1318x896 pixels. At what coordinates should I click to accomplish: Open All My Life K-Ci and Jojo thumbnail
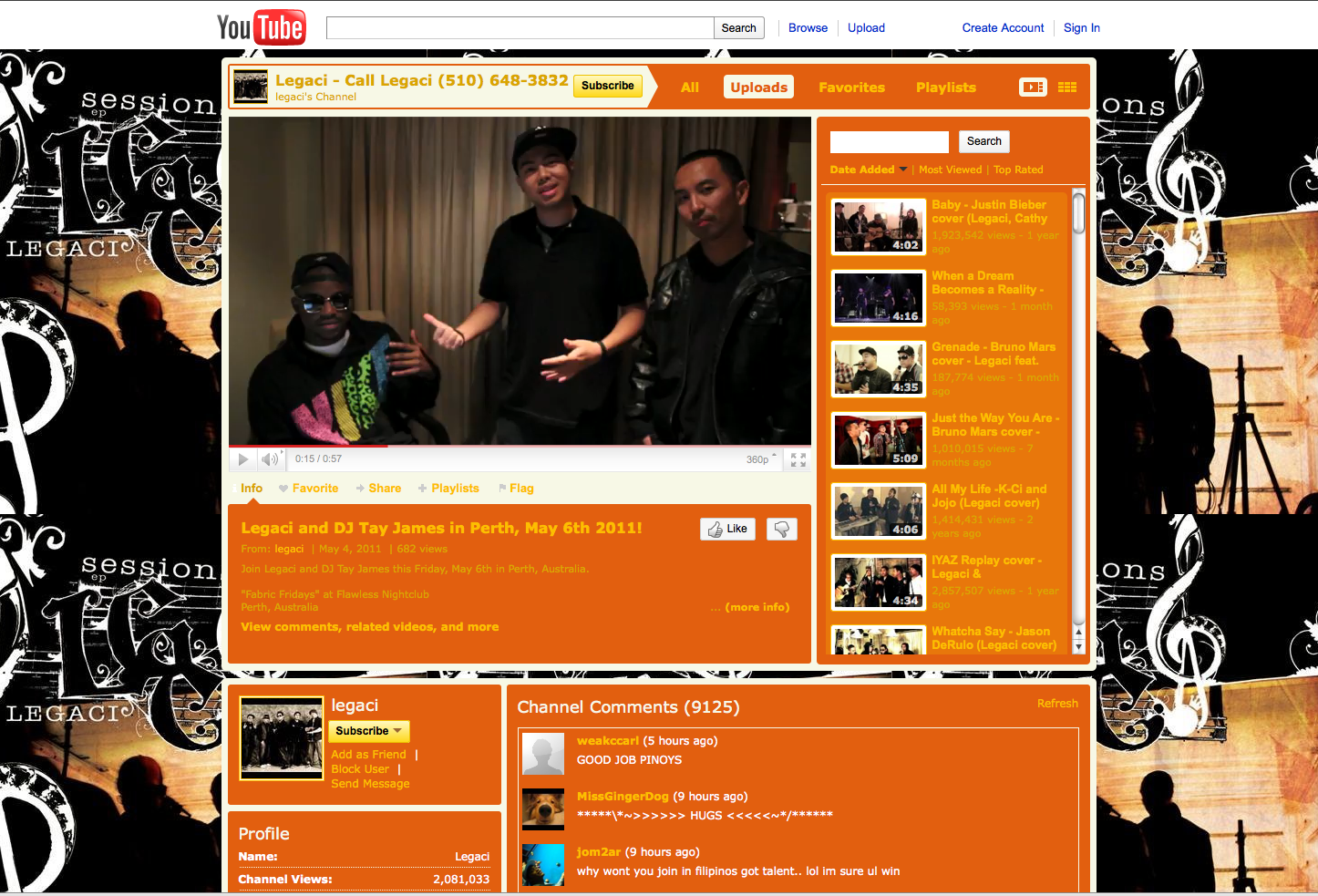(x=879, y=510)
